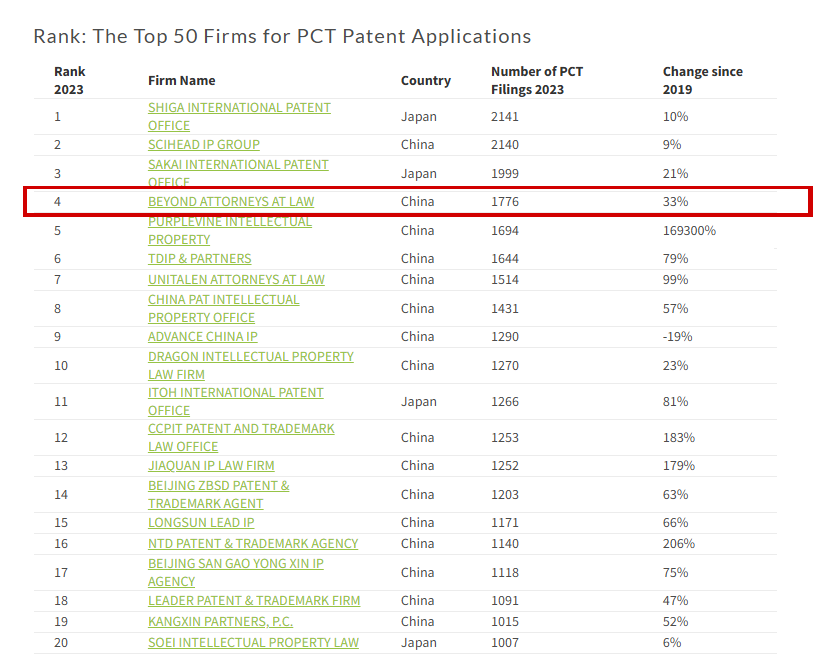Select the 206% change value
The height and width of the screenshot is (655, 829).
point(679,544)
